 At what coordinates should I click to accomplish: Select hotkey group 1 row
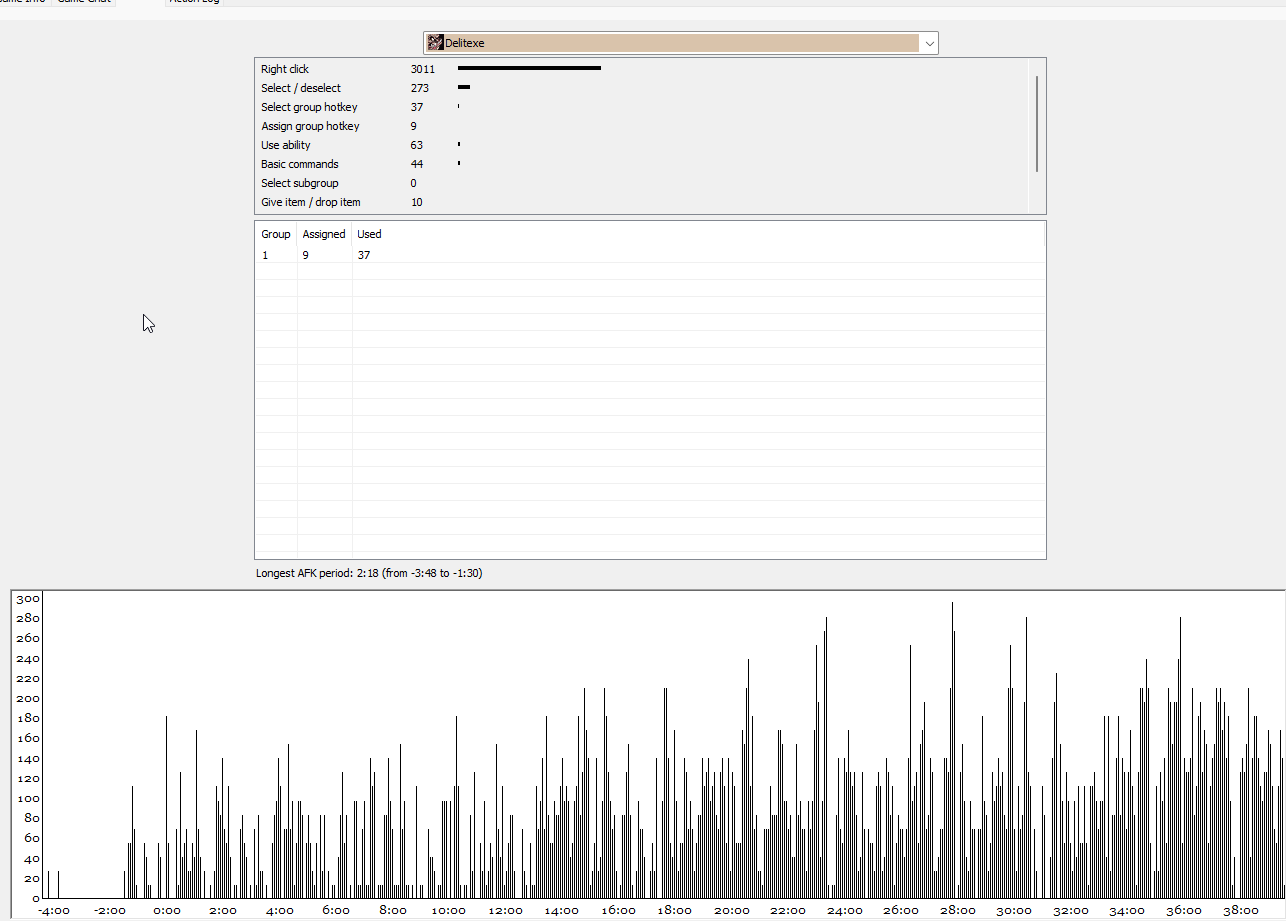[x=650, y=255]
